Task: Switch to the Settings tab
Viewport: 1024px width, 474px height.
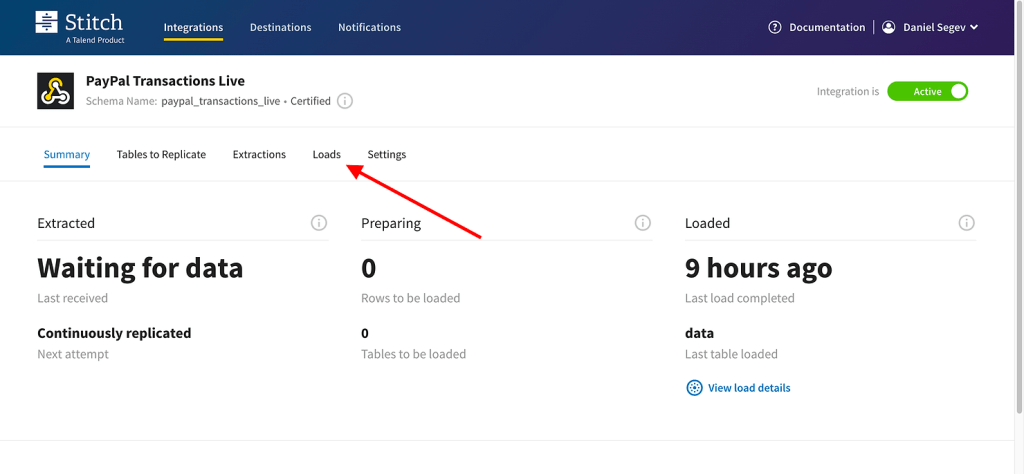Action: tap(387, 155)
